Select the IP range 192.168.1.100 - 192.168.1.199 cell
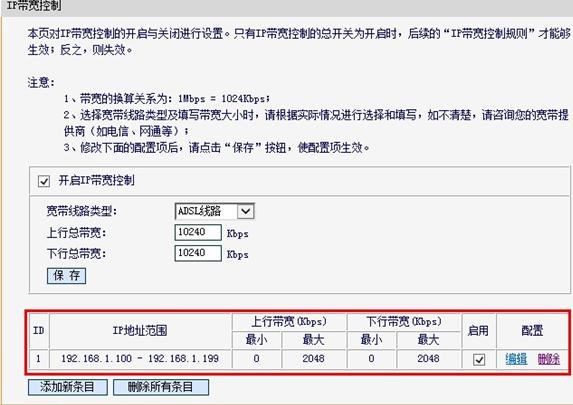Viewport: 573px width, 405px height. [x=140, y=359]
